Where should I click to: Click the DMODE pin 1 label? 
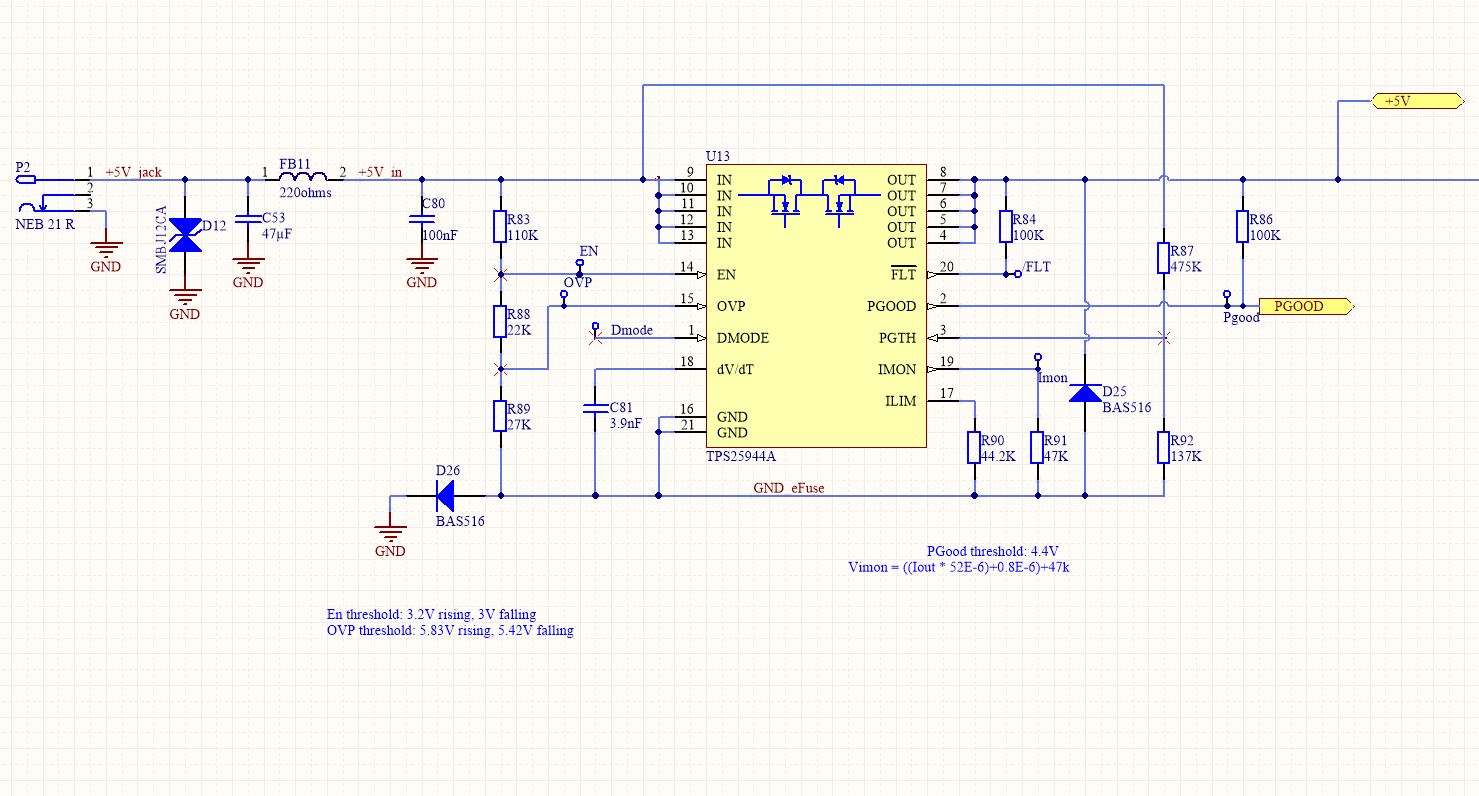pyautogui.click(x=743, y=338)
